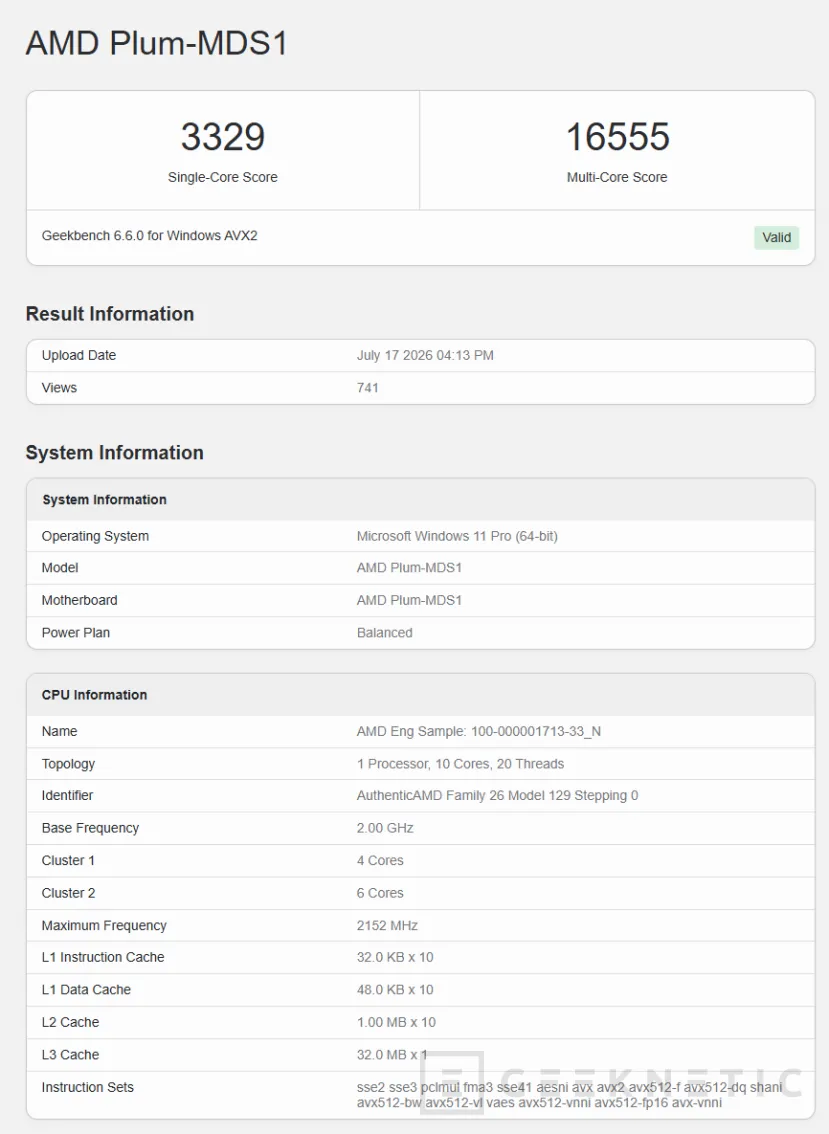Select L1 Instruction Cache value 32.0 KB x 10
This screenshot has height=1134, width=829.
coord(395,958)
